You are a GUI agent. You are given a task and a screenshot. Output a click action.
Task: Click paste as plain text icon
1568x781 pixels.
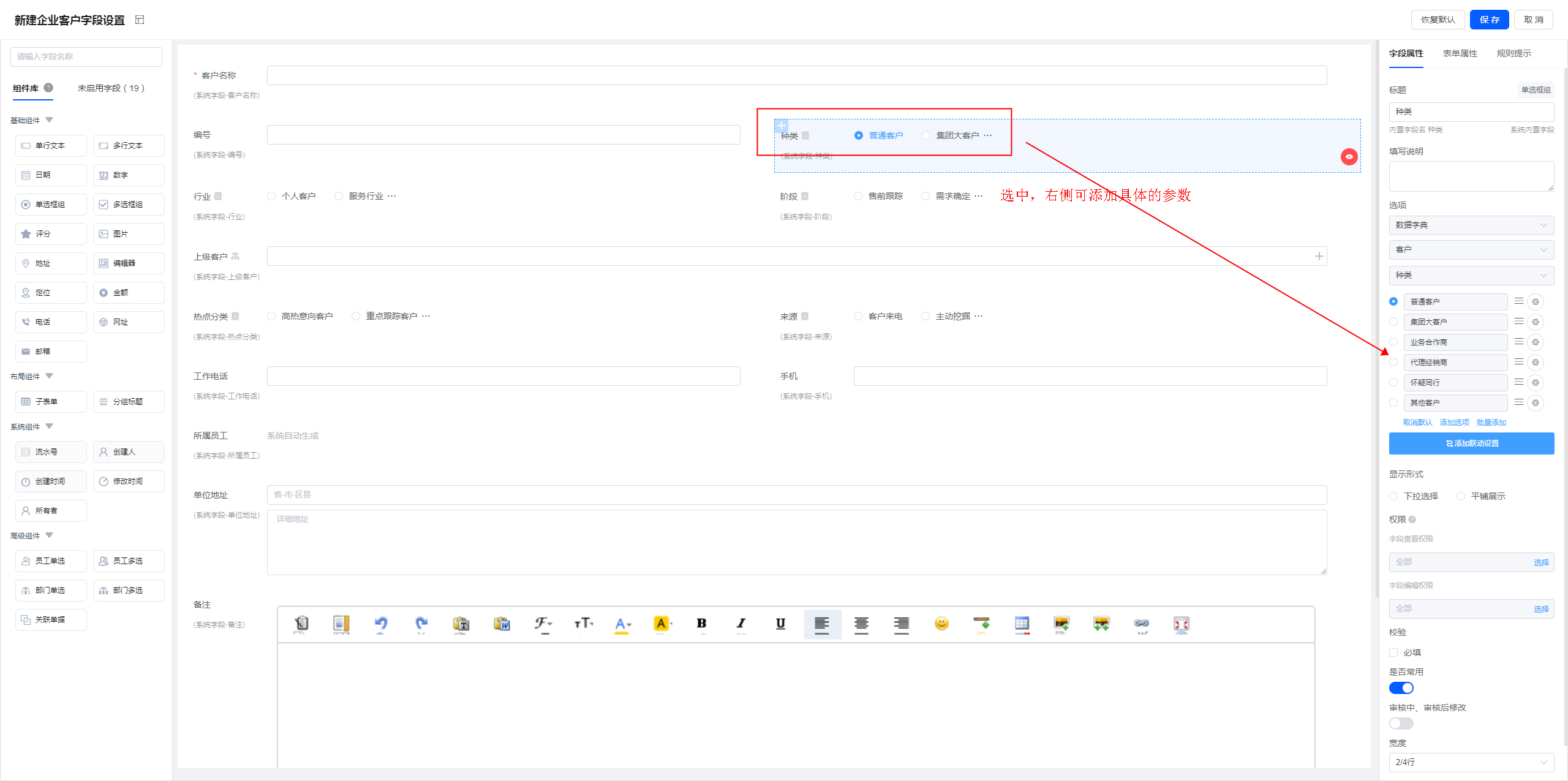[x=461, y=624]
